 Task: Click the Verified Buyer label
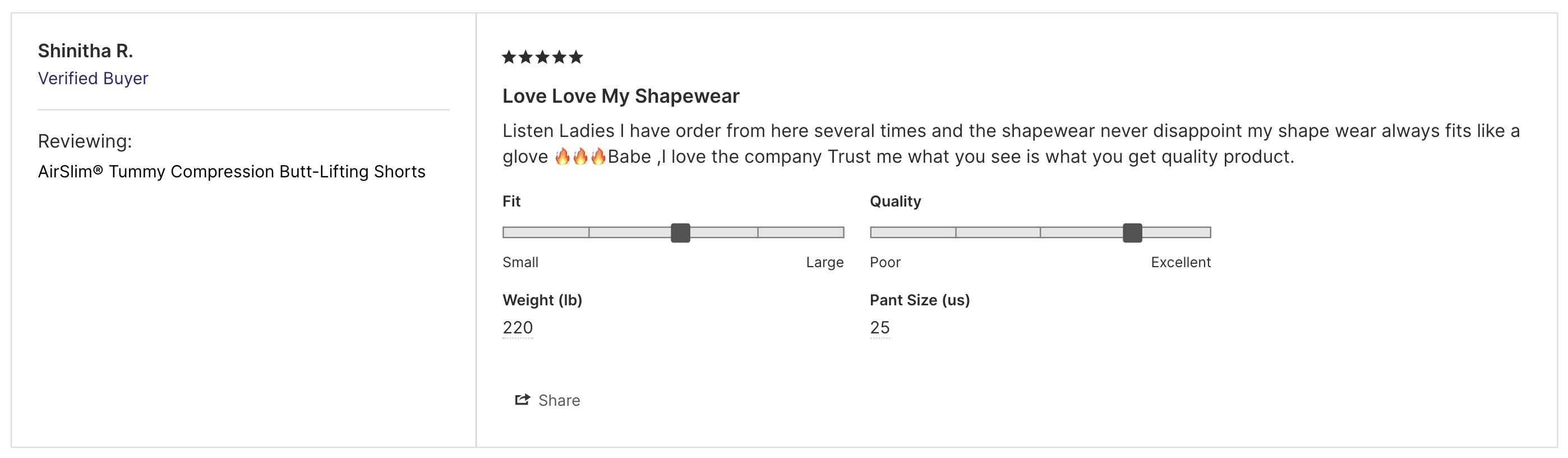click(93, 79)
